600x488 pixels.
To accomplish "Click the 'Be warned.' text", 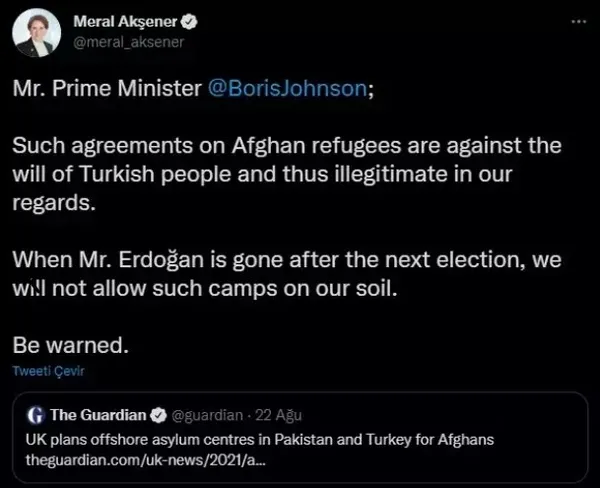I will (x=70, y=346).
